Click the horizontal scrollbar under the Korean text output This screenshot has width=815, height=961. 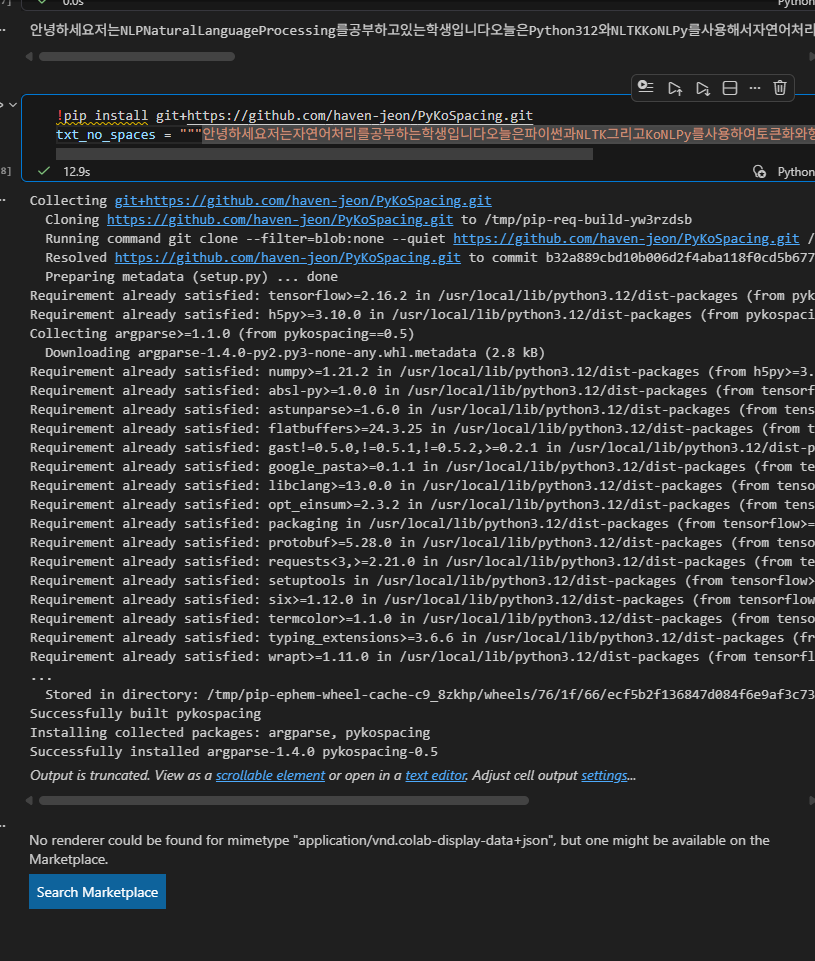tap(137, 56)
